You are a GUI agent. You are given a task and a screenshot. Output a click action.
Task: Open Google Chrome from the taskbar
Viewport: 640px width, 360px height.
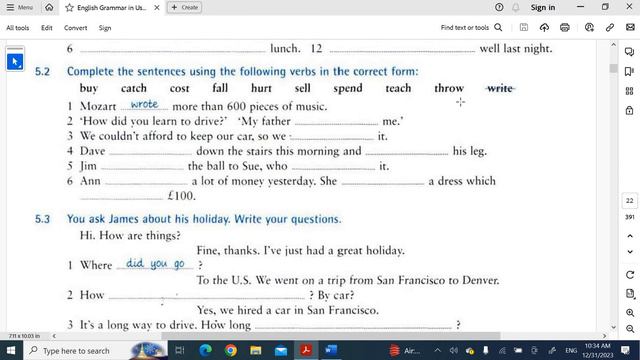click(231, 350)
